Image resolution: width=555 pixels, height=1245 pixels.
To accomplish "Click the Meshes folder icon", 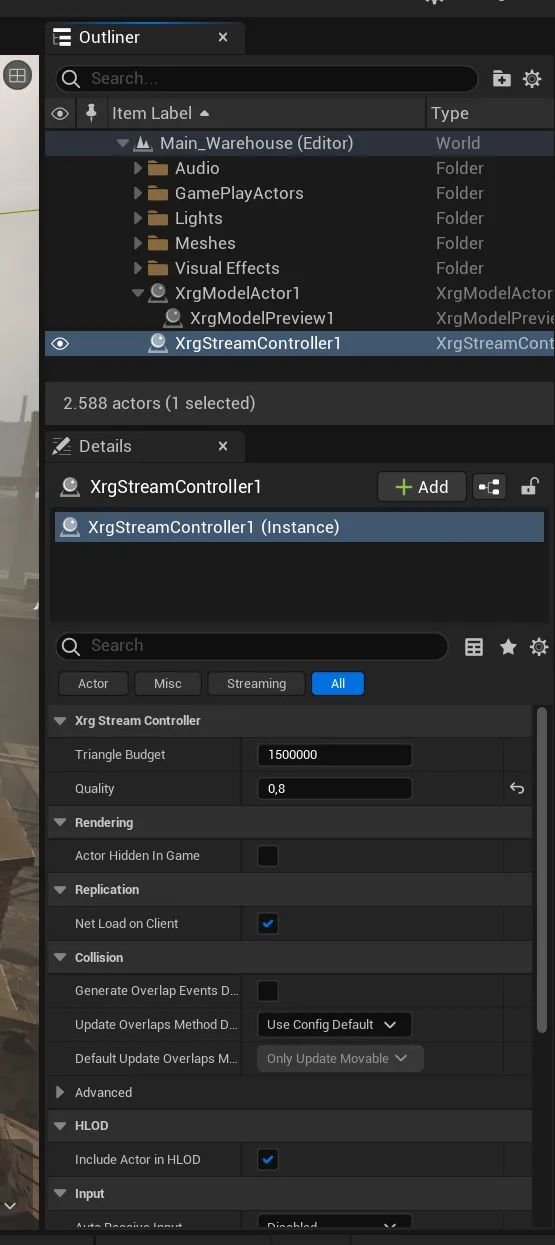I will click(x=158, y=243).
